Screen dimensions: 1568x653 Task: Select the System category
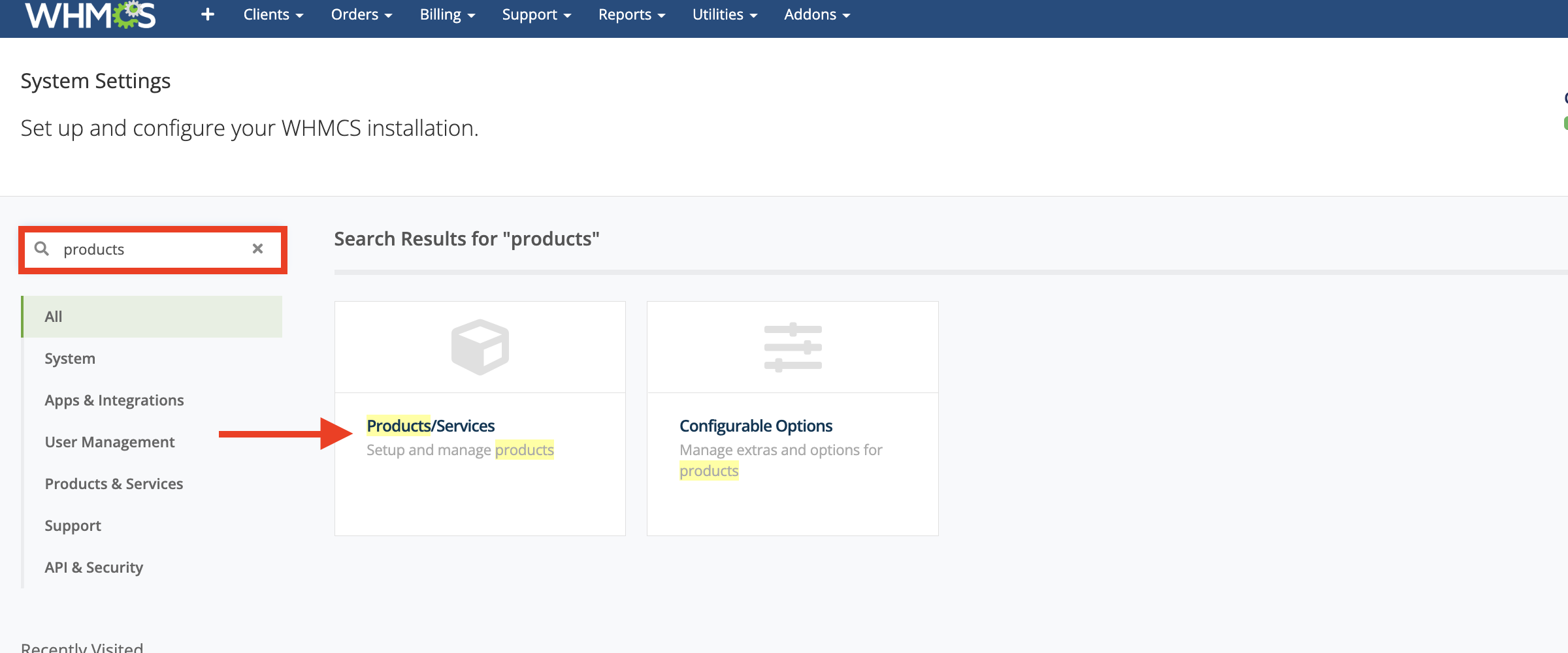[x=153, y=358]
